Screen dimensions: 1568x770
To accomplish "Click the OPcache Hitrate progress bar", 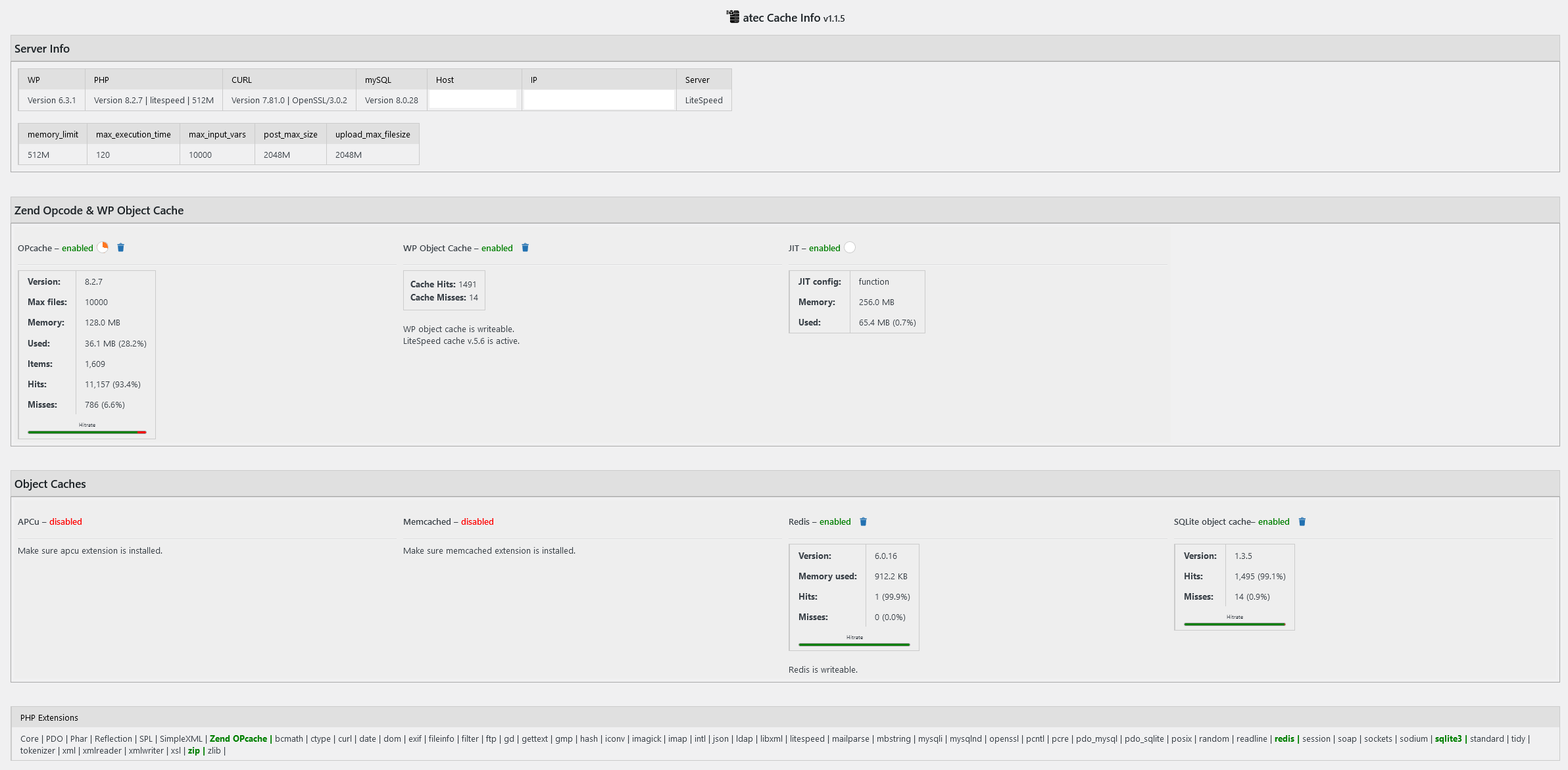I will pos(87,432).
